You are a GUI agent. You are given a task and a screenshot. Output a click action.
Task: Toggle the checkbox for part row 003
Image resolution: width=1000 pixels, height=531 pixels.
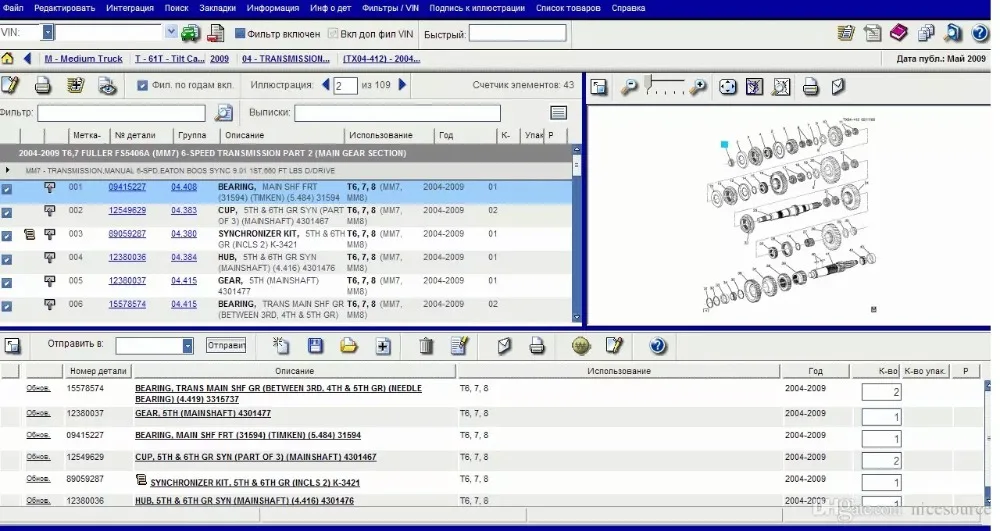(x=6, y=236)
